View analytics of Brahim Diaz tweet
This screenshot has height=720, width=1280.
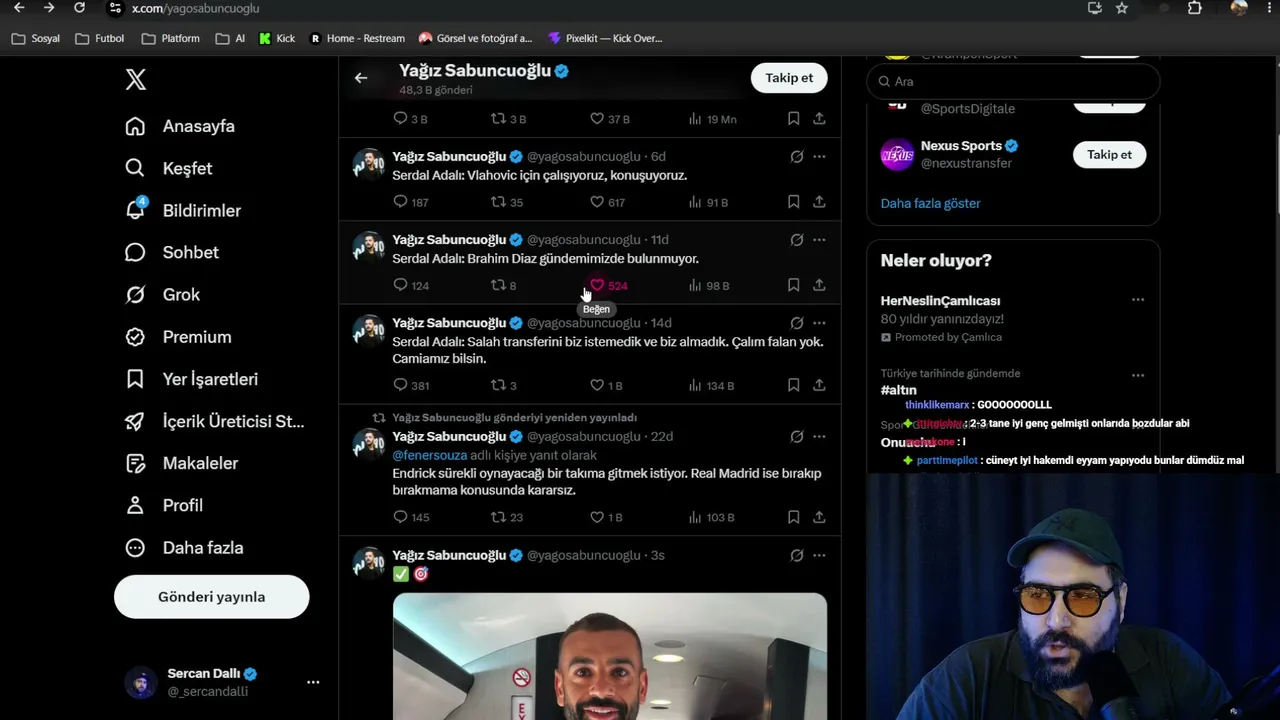(708, 285)
